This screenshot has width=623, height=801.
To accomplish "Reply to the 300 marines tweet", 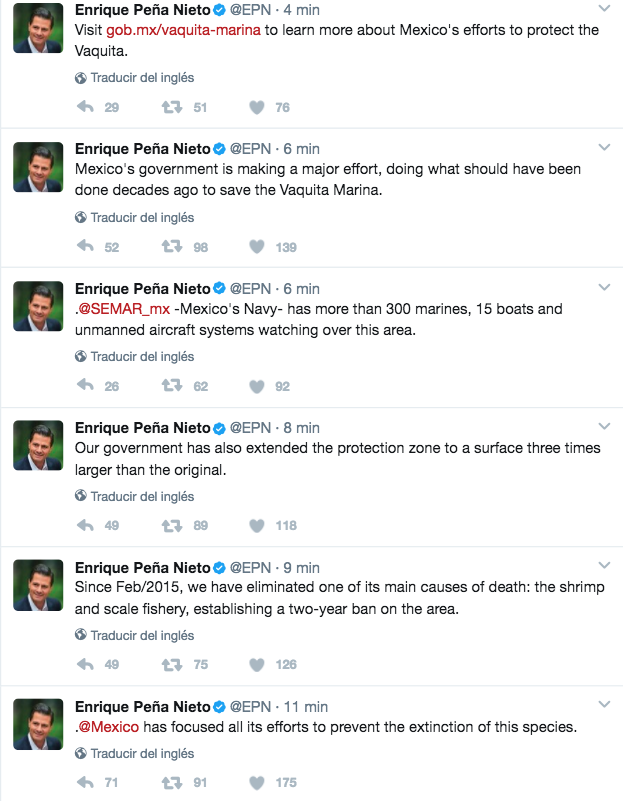I will point(85,386).
